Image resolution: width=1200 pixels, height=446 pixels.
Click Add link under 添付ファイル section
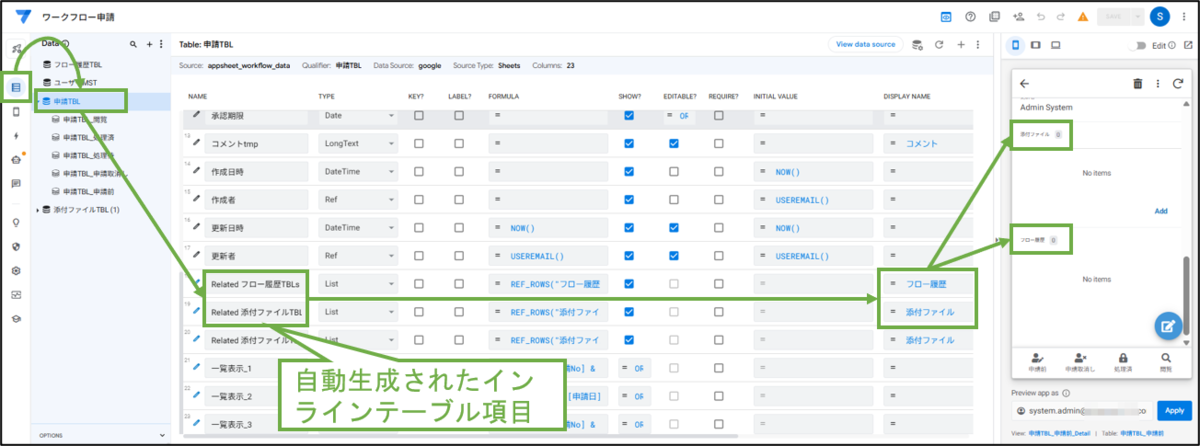click(x=1161, y=211)
